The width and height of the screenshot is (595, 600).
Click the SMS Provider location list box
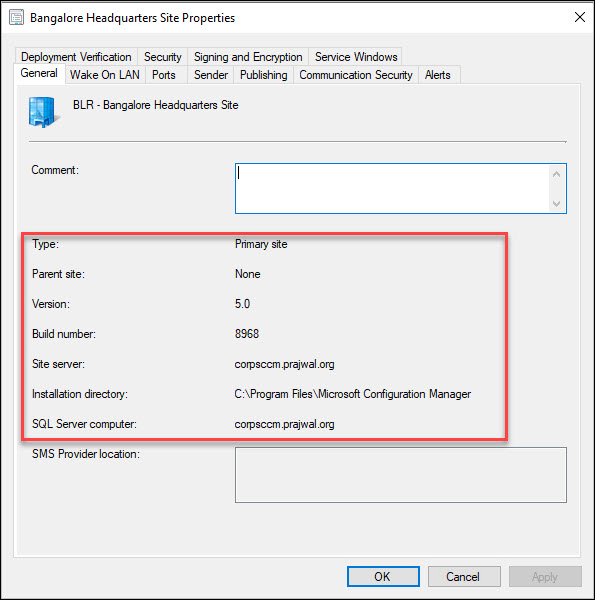(401, 475)
